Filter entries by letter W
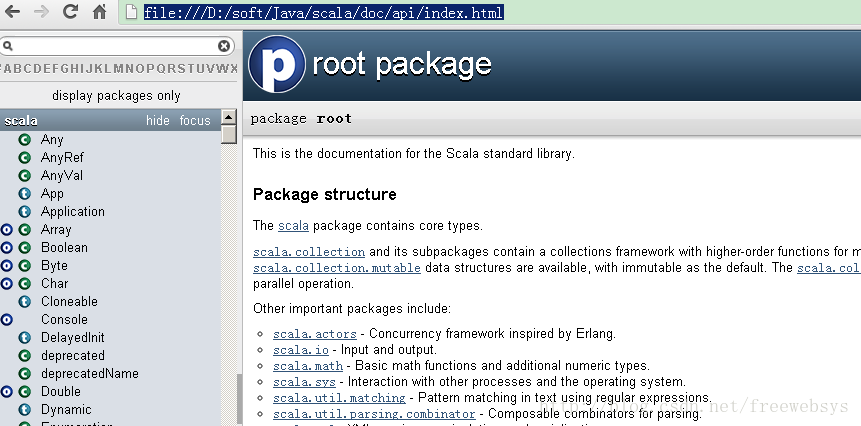The height and width of the screenshot is (426, 861). click(222, 69)
